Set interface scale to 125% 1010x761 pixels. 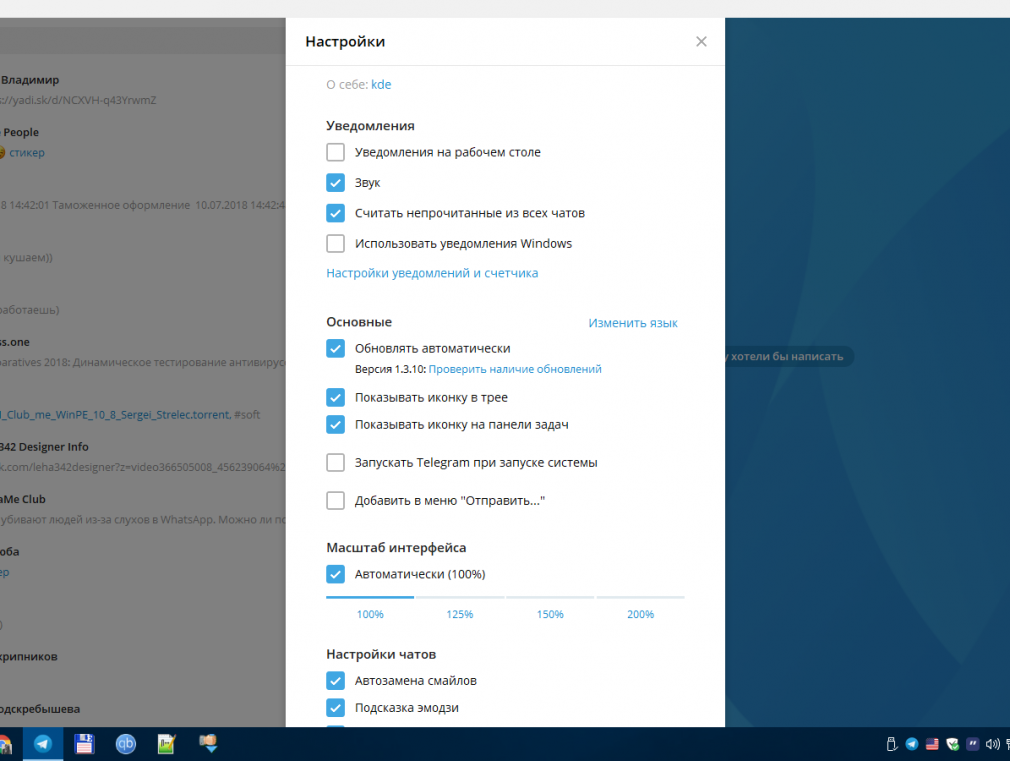pyautogui.click(x=460, y=614)
